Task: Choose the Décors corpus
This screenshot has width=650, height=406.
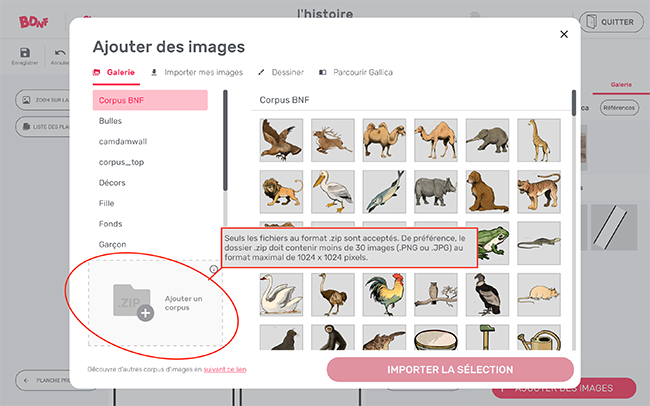Action: coord(112,183)
